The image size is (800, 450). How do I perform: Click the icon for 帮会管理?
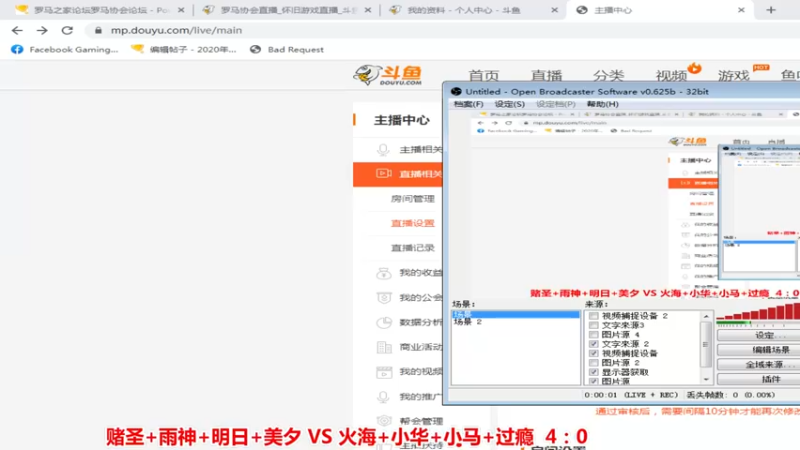tap(384, 421)
